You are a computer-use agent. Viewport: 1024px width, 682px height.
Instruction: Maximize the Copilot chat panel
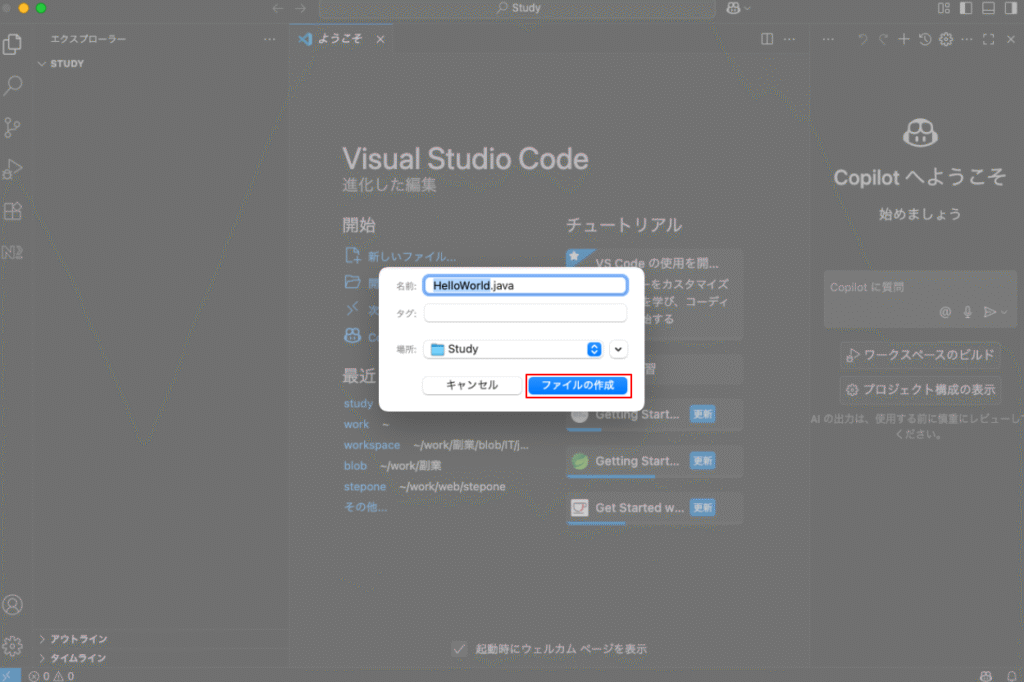pos(989,39)
